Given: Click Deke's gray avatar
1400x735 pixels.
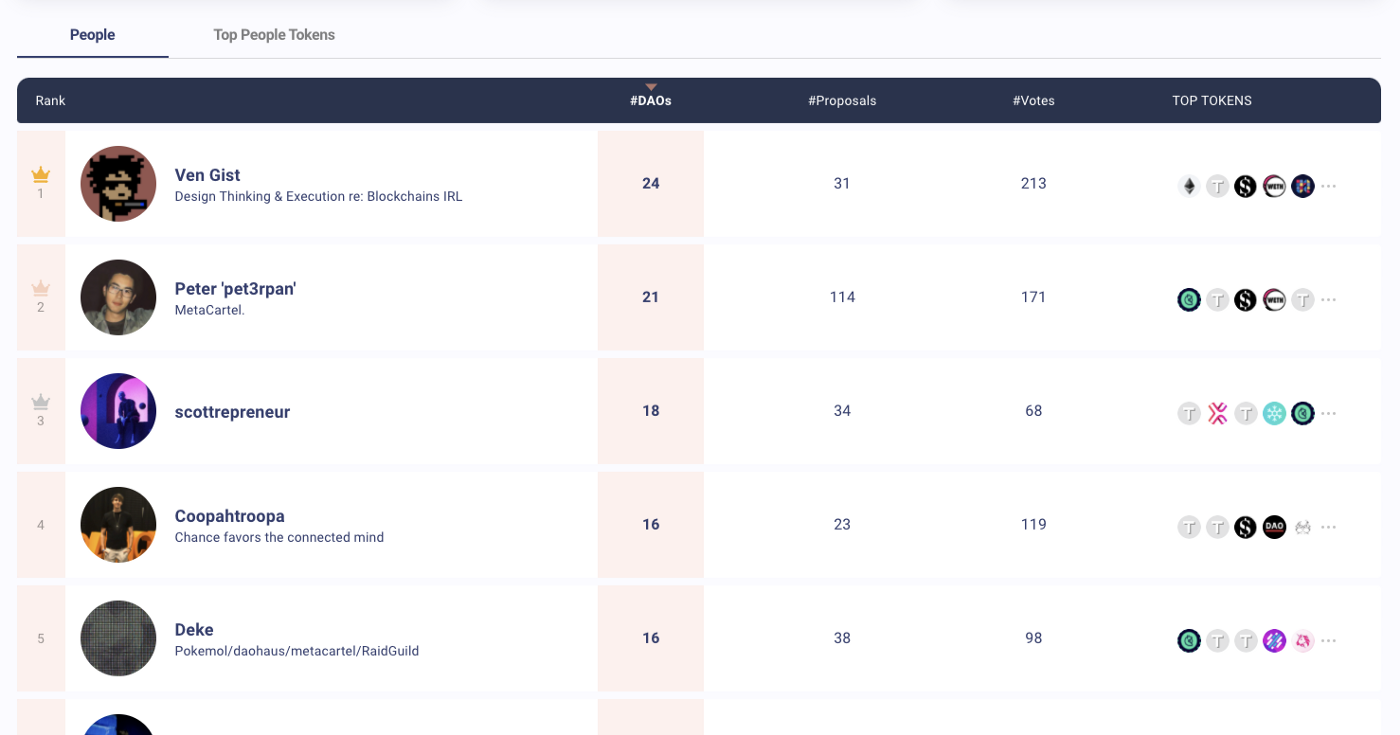Looking at the screenshot, I should click(x=118, y=638).
